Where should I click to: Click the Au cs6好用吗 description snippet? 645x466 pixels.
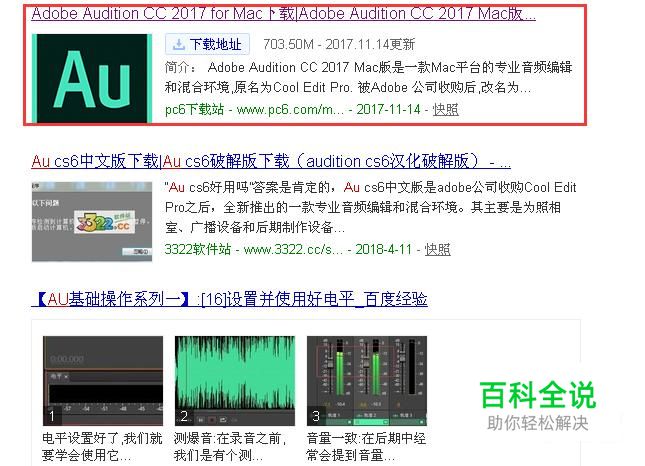371,207
